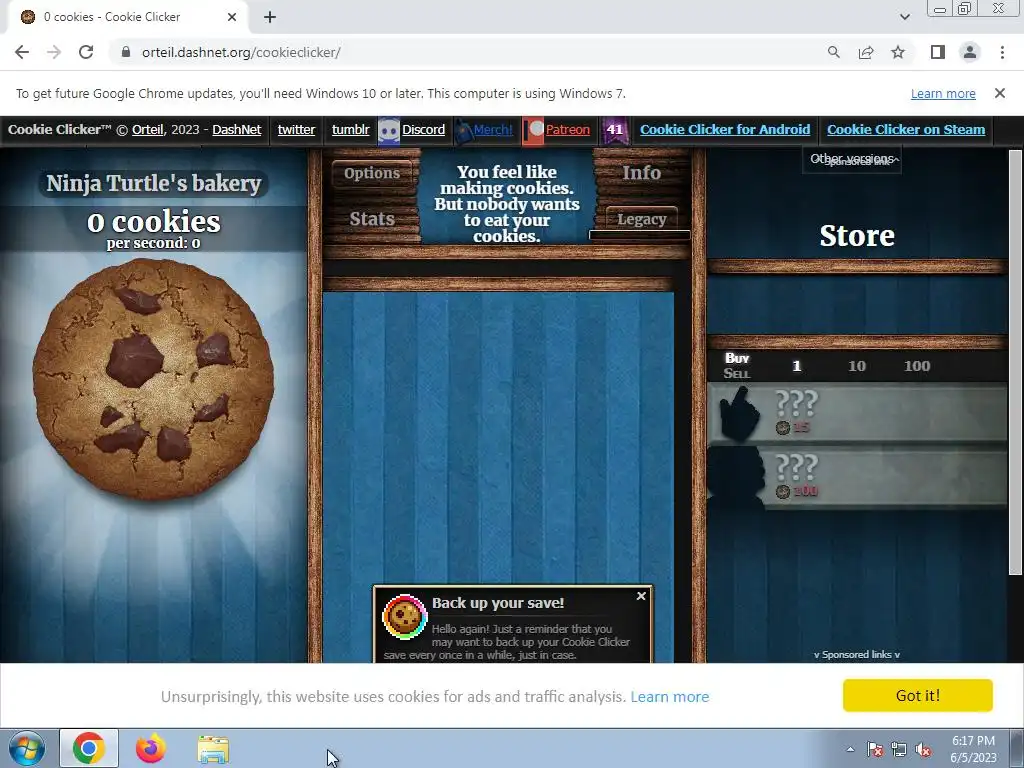Open the Orteil link
The width and height of the screenshot is (1024, 768).
click(148, 129)
